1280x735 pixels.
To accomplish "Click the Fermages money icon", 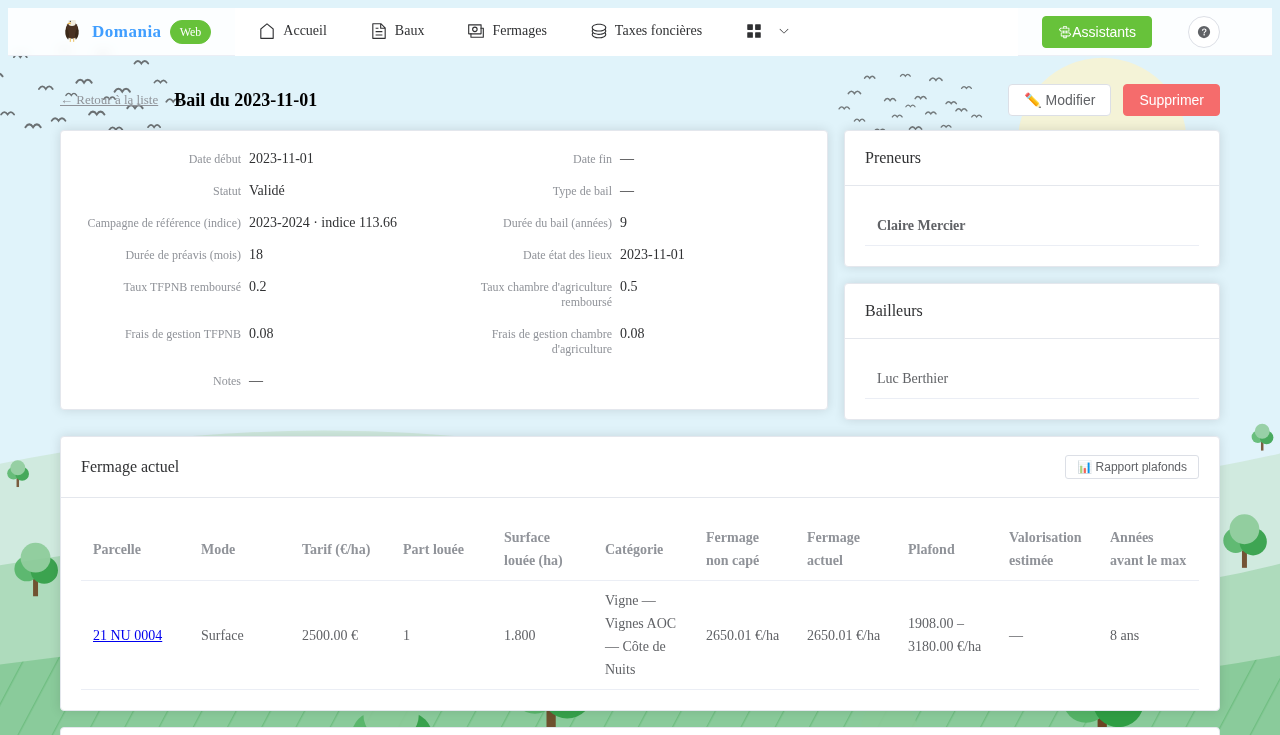I will point(476,31).
